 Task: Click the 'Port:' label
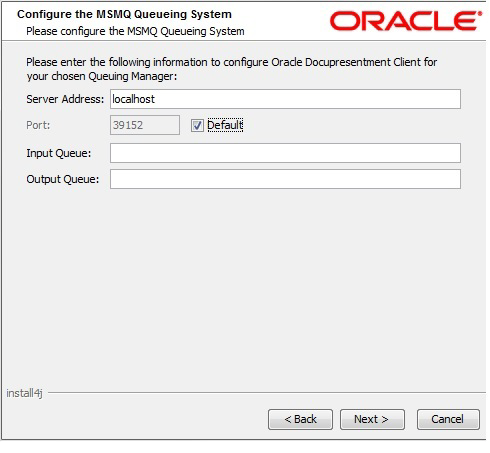(x=38, y=125)
